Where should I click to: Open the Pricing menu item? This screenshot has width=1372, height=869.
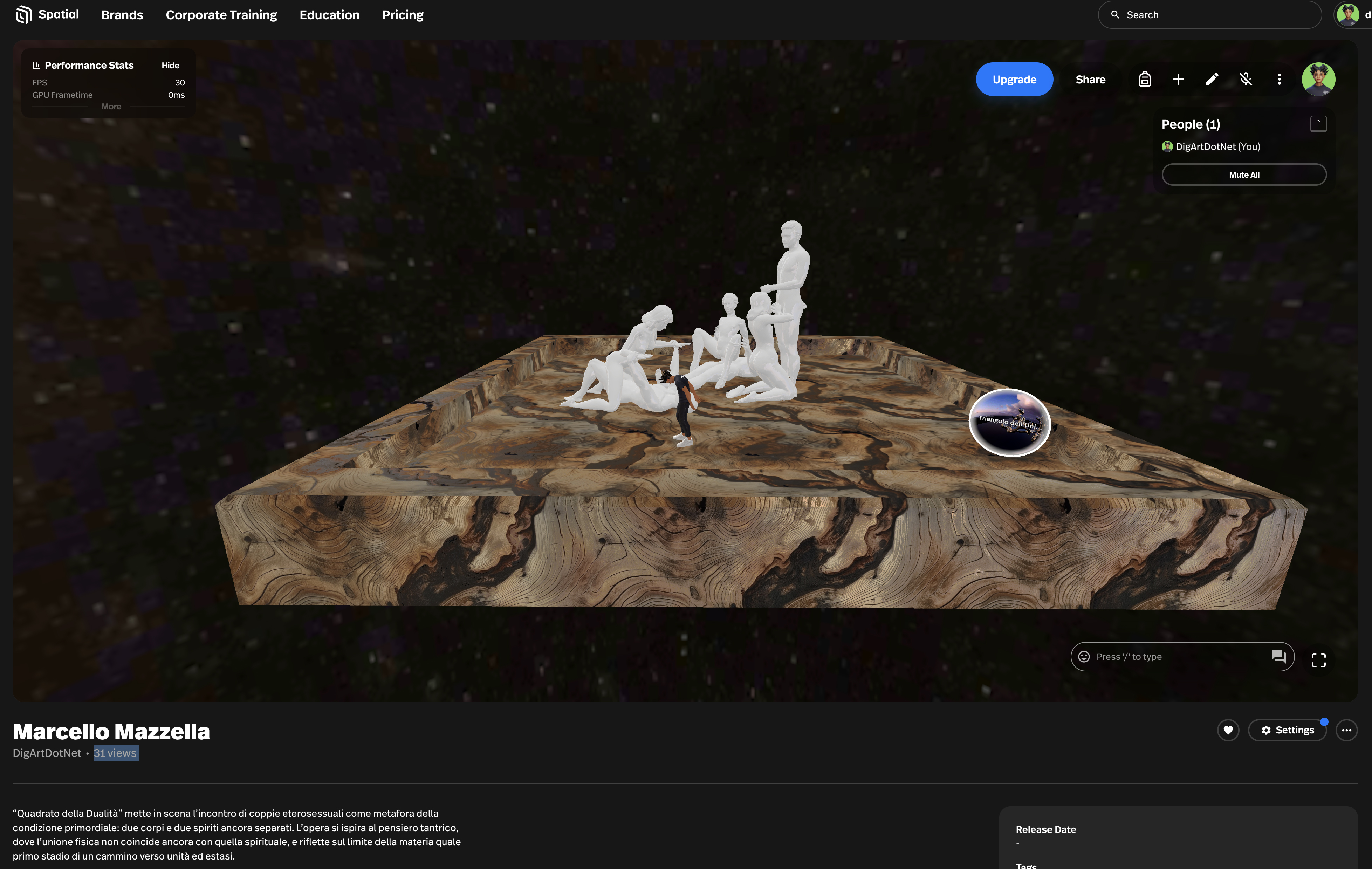point(402,15)
